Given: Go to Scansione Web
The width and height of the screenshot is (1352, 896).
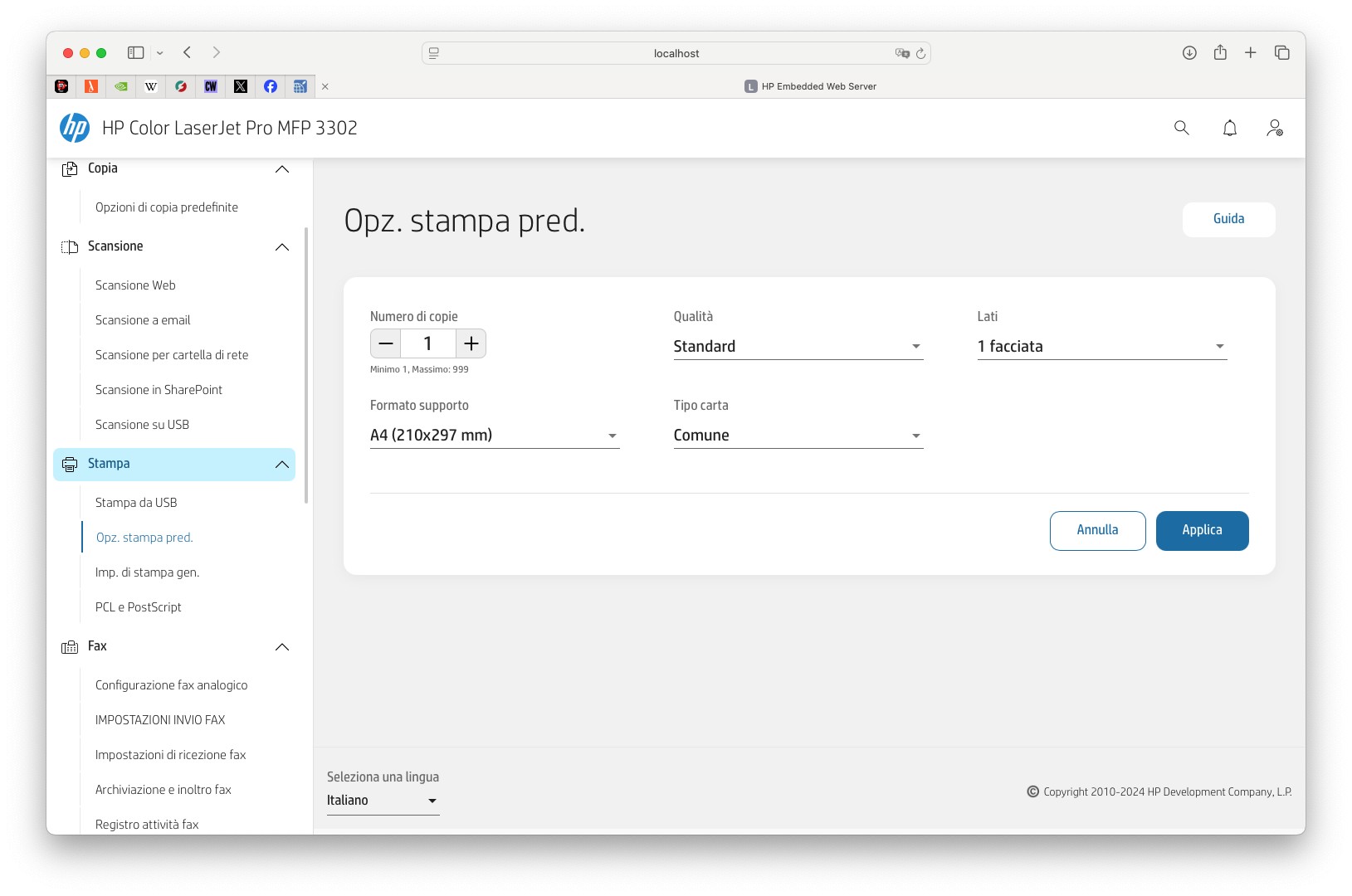Looking at the screenshot, I should (x=135, y=285).
